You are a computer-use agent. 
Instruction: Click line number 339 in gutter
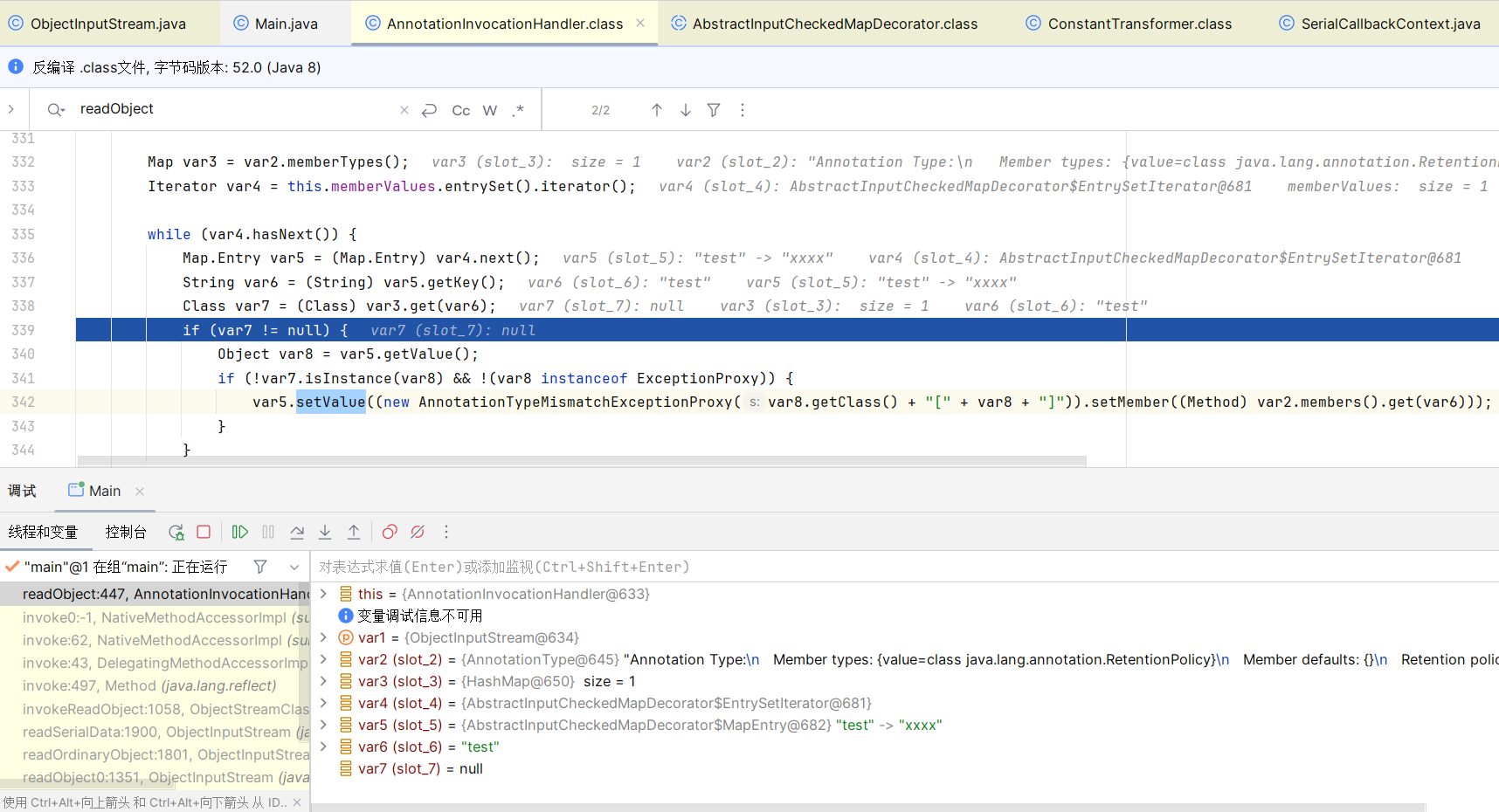point(24,330)
